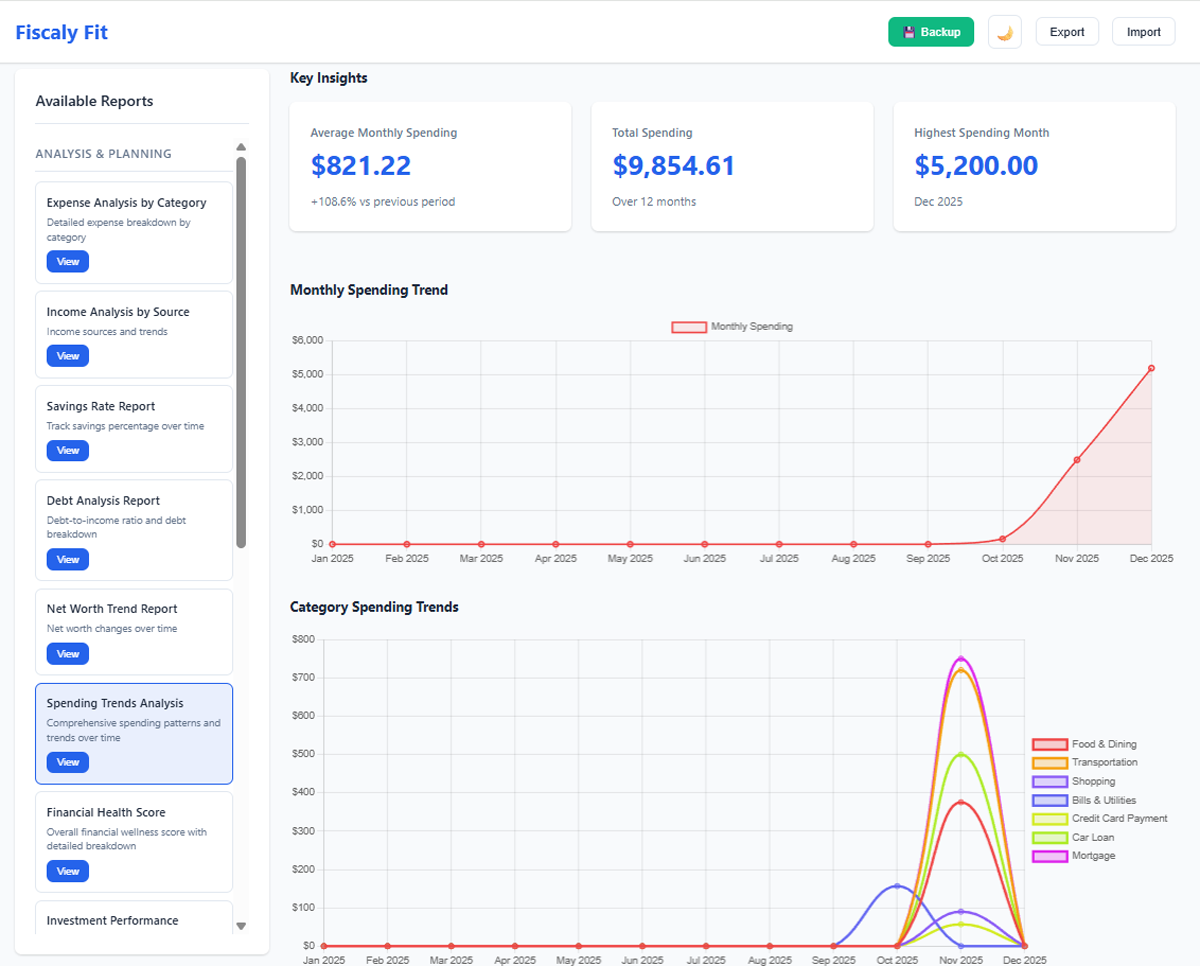Click the Import button
The height and width of the screenshot is (966, 1200).
(x=1143, y=31)
